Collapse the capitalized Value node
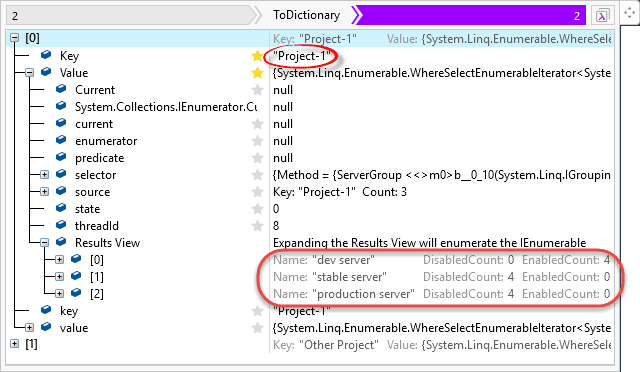This screenshot has width=640, height=372. point(29,73)
